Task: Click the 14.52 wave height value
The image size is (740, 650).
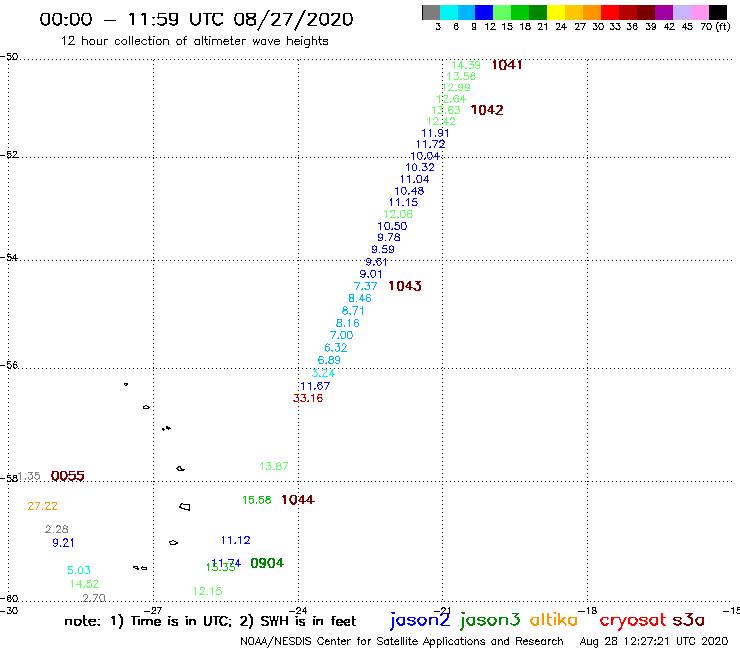Action: 84,584
